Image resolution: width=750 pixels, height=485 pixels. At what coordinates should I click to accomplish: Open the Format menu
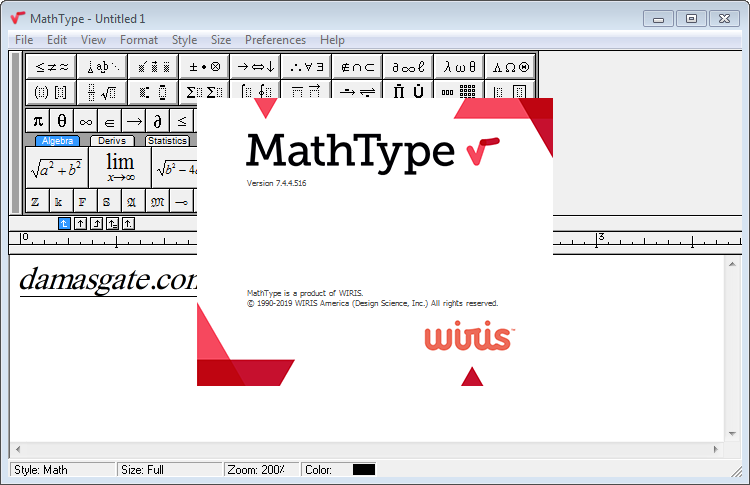click(139, 40)
